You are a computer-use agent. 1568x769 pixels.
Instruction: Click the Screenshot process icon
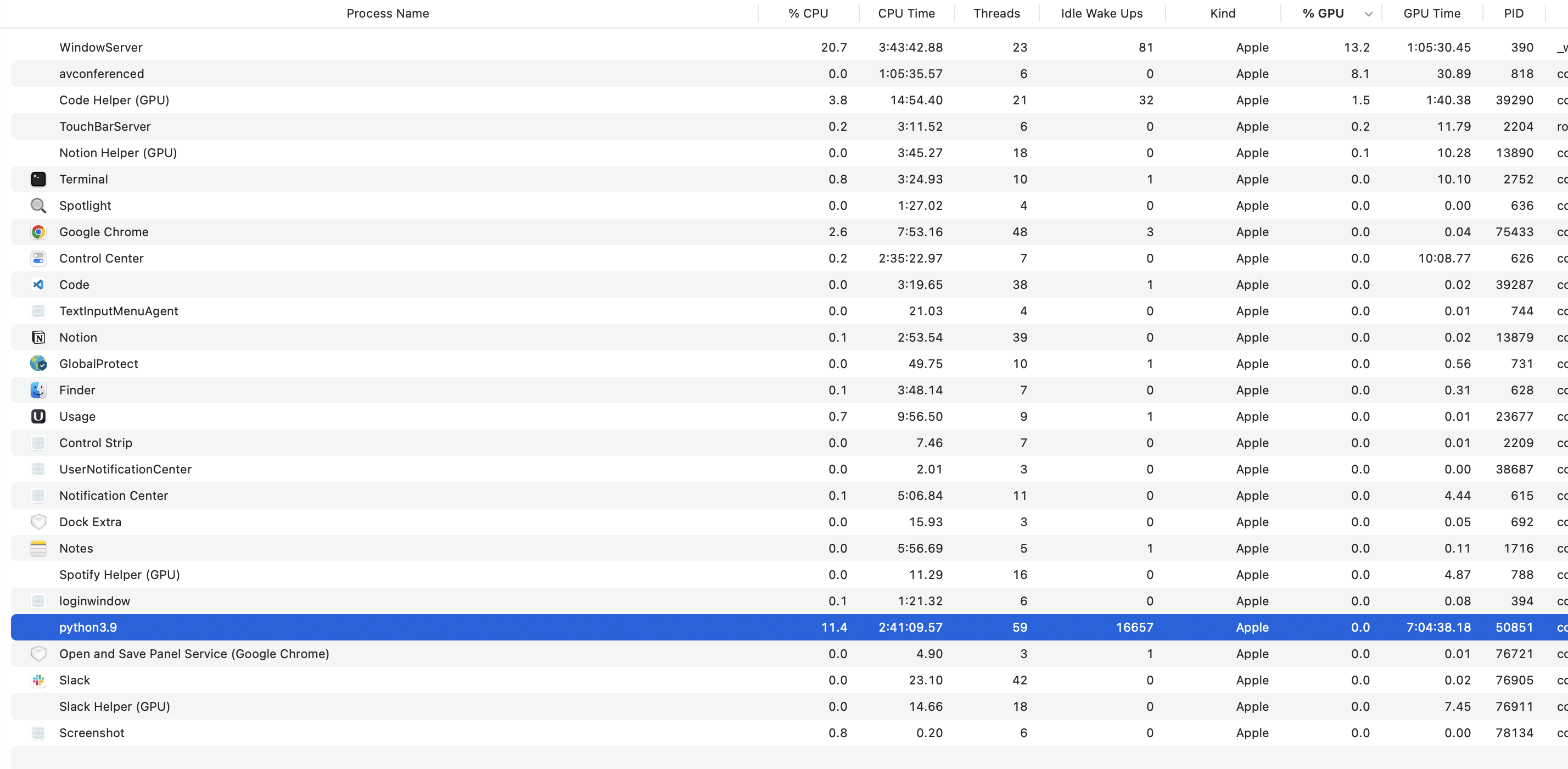point(38,732)
